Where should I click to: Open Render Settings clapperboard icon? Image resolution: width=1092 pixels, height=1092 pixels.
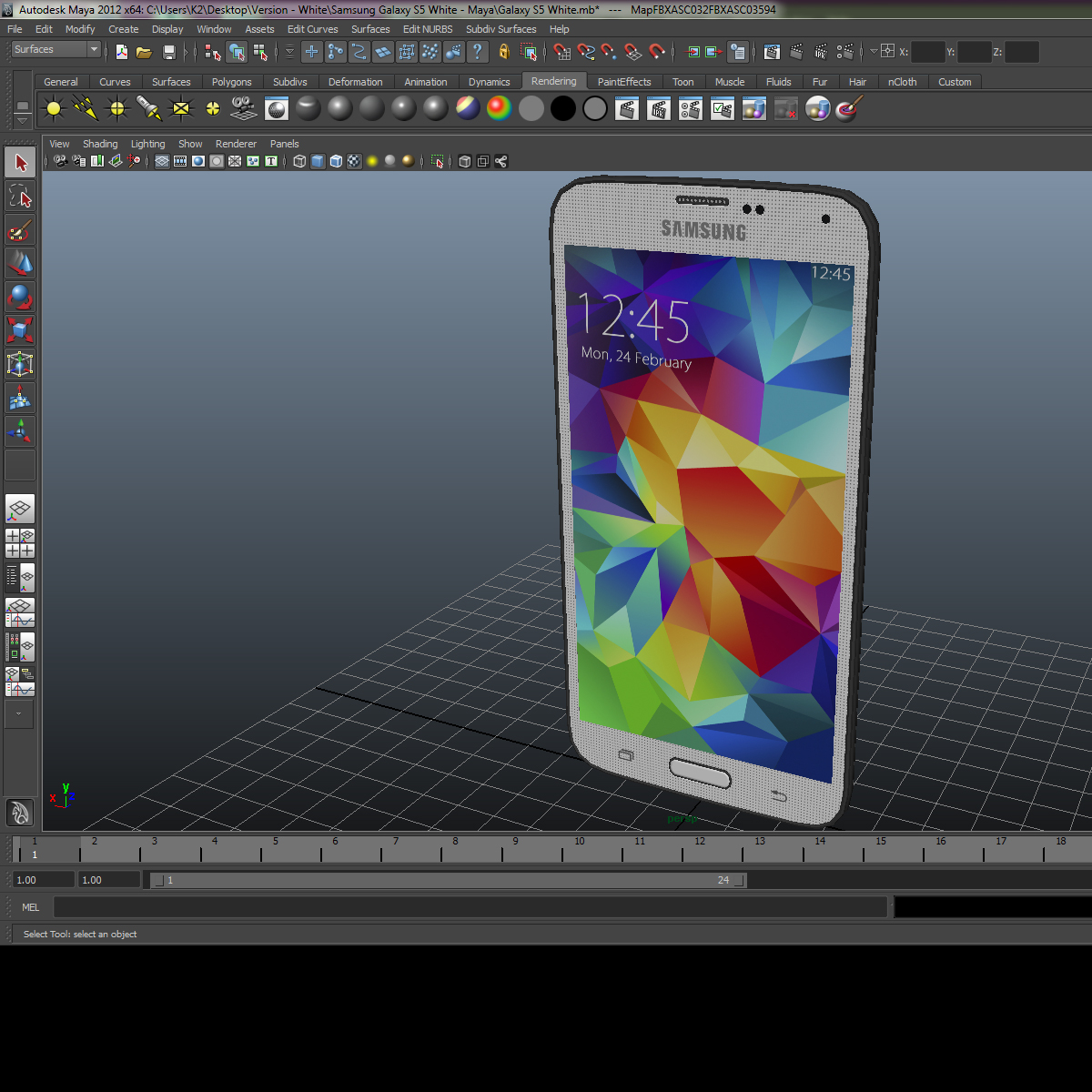[x=845, y=52]
